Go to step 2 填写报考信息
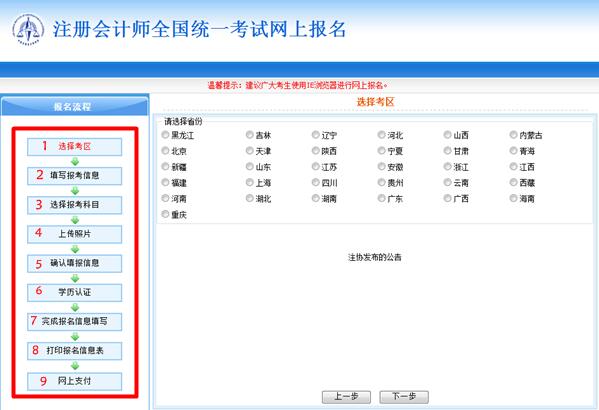Screen dimensions: 599x410 (x=74, y=176)
